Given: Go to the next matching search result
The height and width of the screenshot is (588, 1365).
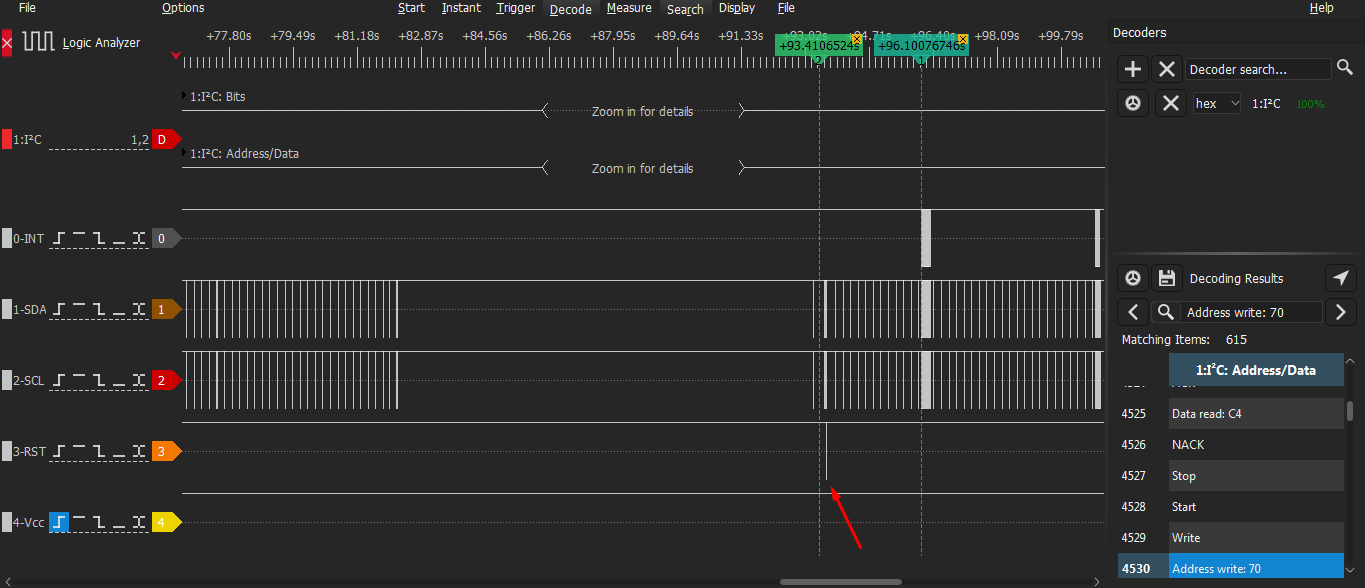Looking at the screenshot, I should (x=1340, y=313).
